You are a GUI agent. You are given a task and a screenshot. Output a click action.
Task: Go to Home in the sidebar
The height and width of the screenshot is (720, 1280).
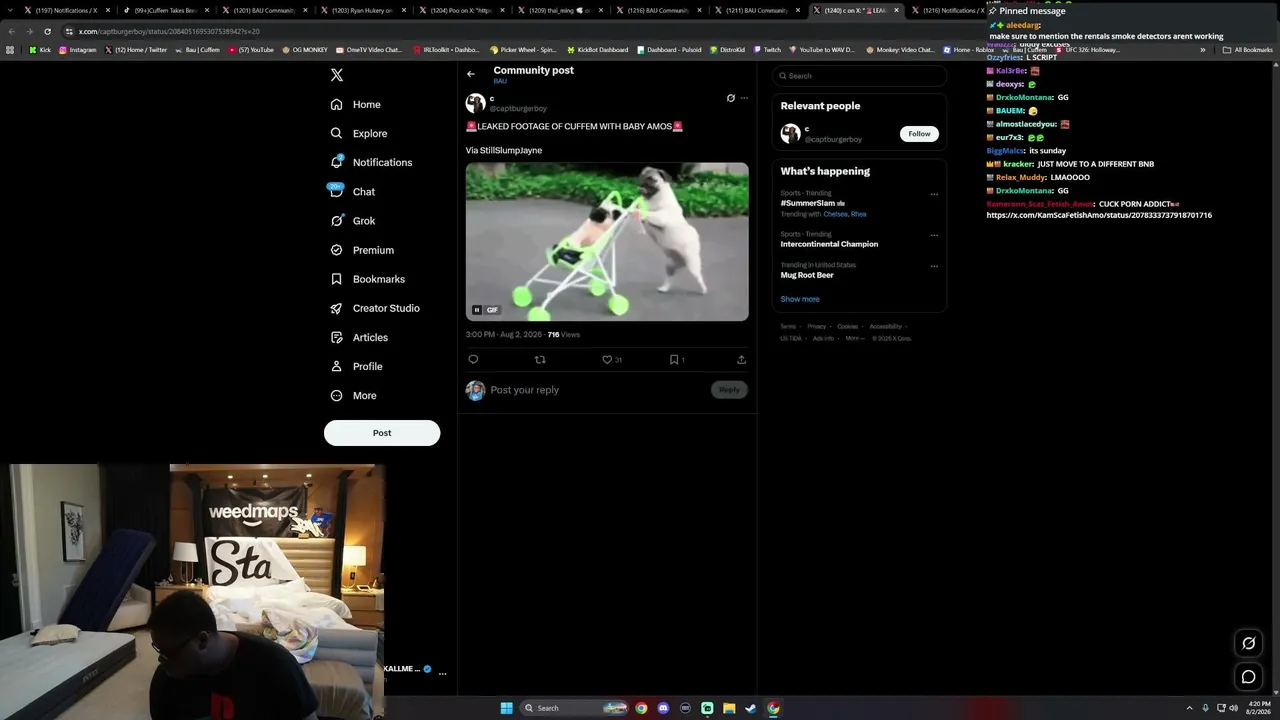point(356,104)
